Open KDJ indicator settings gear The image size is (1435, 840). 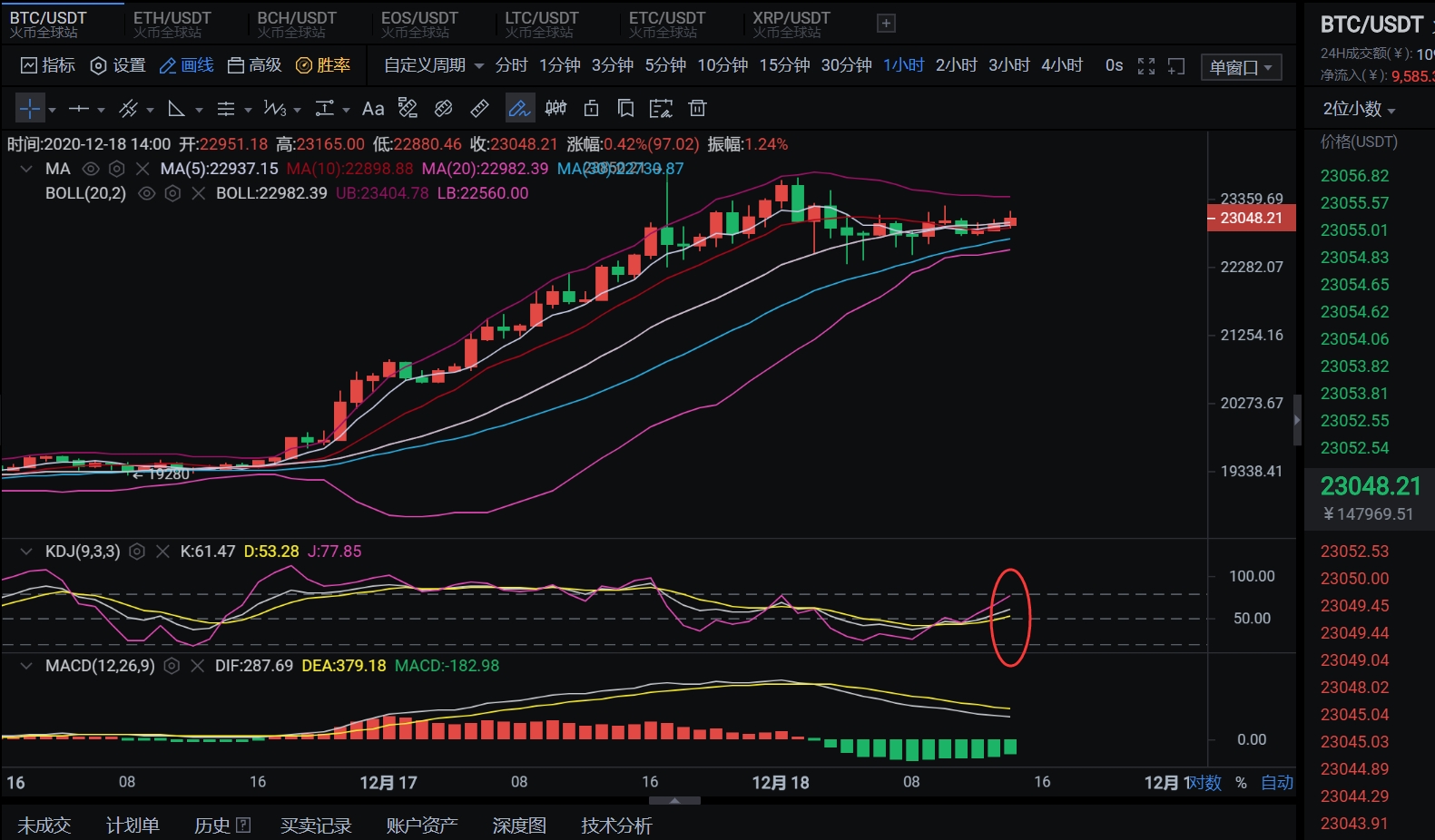pyautogui.click(x=137, y=552)
